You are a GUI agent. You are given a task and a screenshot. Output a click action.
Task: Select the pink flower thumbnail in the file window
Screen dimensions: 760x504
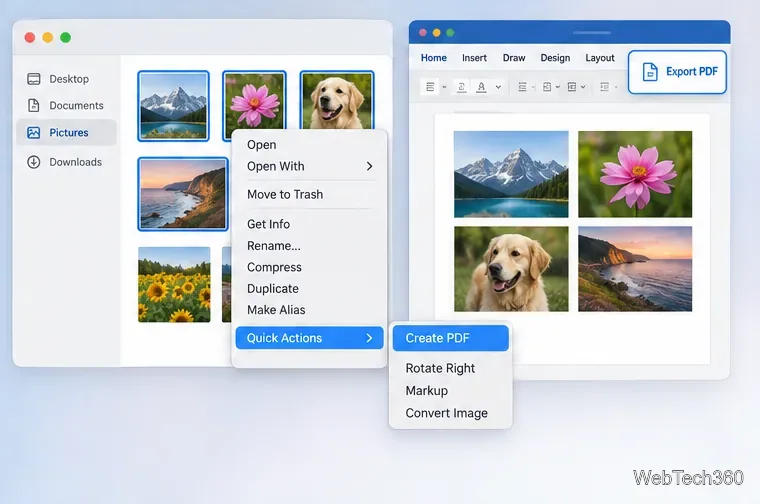[x=254, y=100]
